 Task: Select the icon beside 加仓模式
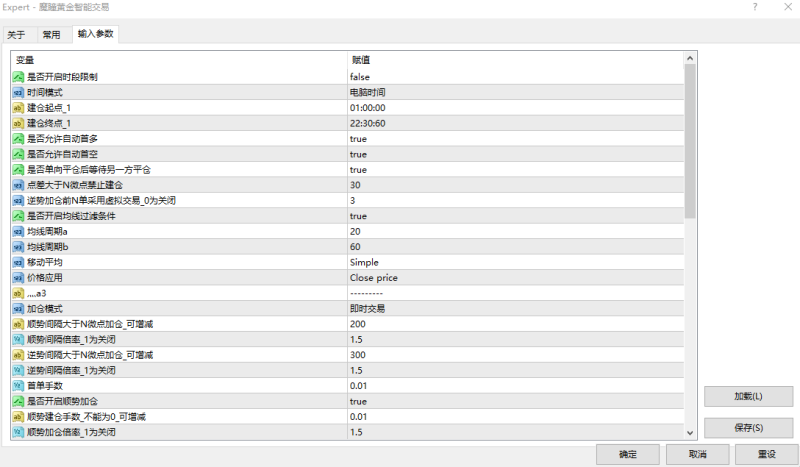point(18,309)
